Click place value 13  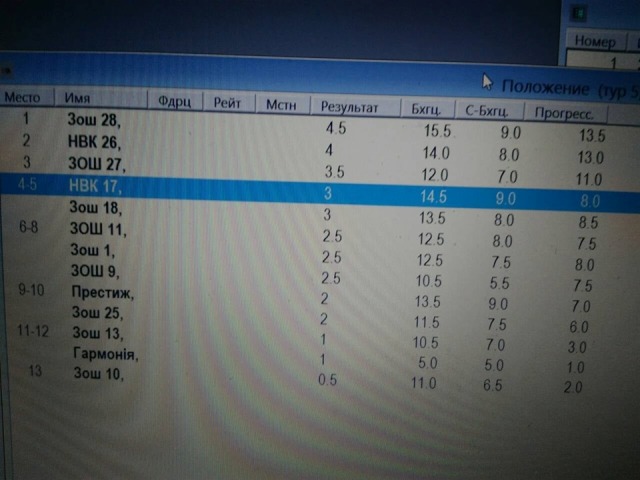click(x=35, y=371)
